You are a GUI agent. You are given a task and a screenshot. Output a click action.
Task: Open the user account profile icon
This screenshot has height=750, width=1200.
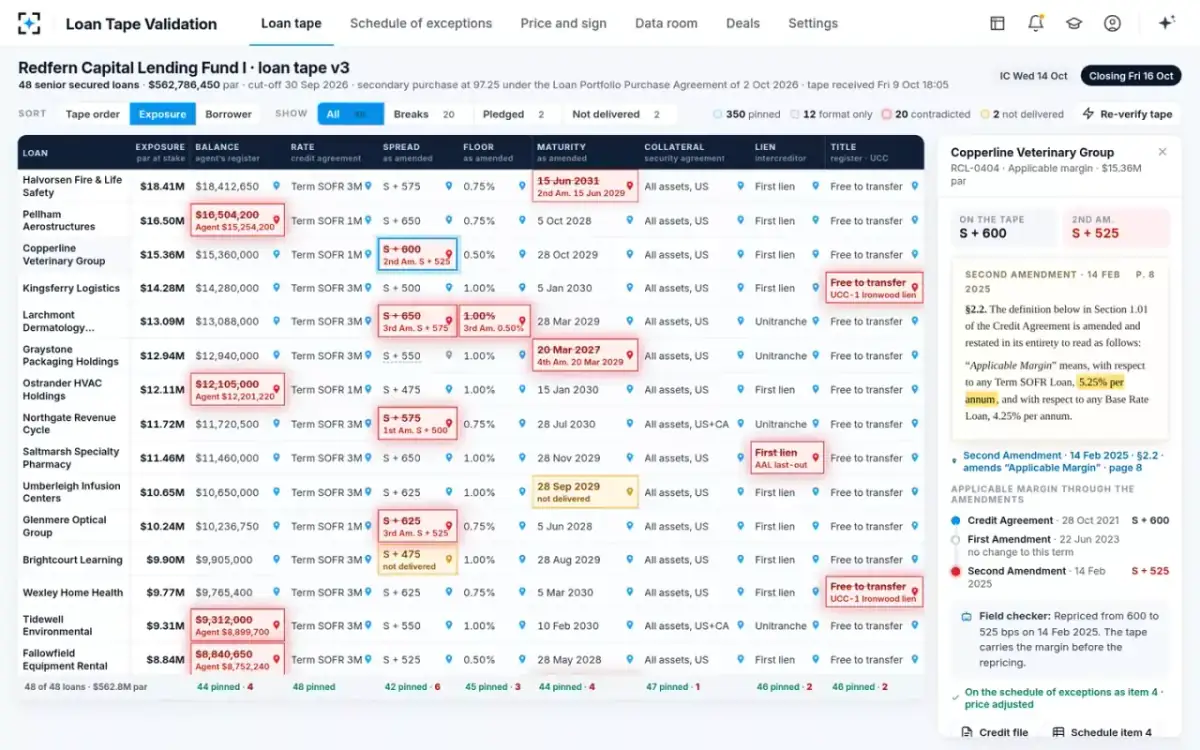(x=1112, y=23)
